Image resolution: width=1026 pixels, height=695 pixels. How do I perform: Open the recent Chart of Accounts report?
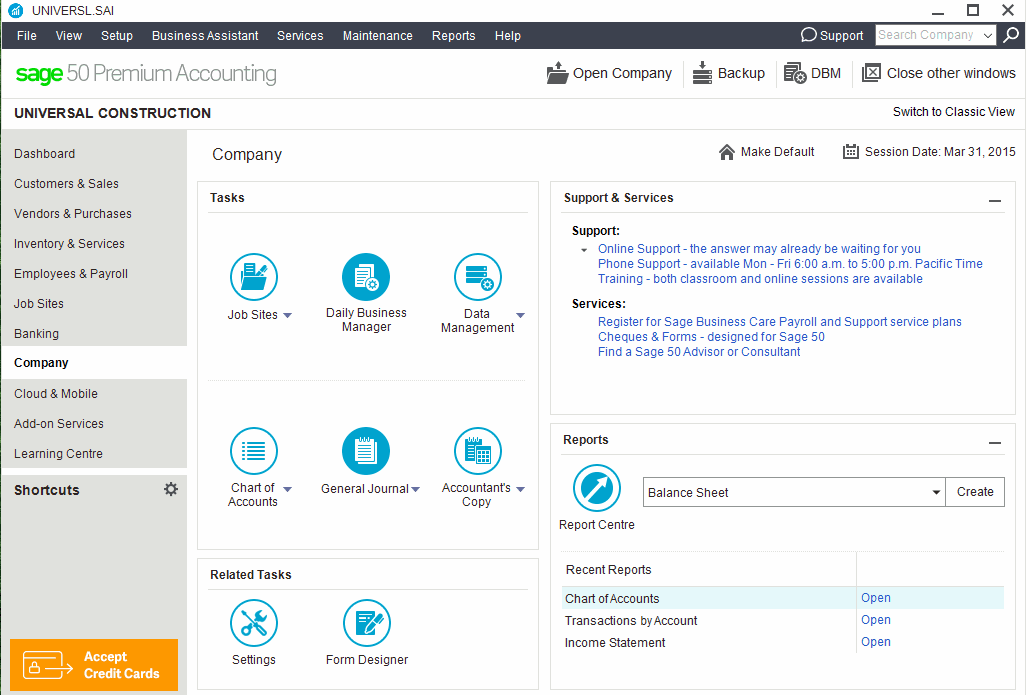pyautogui.click(x=876, y=598)
